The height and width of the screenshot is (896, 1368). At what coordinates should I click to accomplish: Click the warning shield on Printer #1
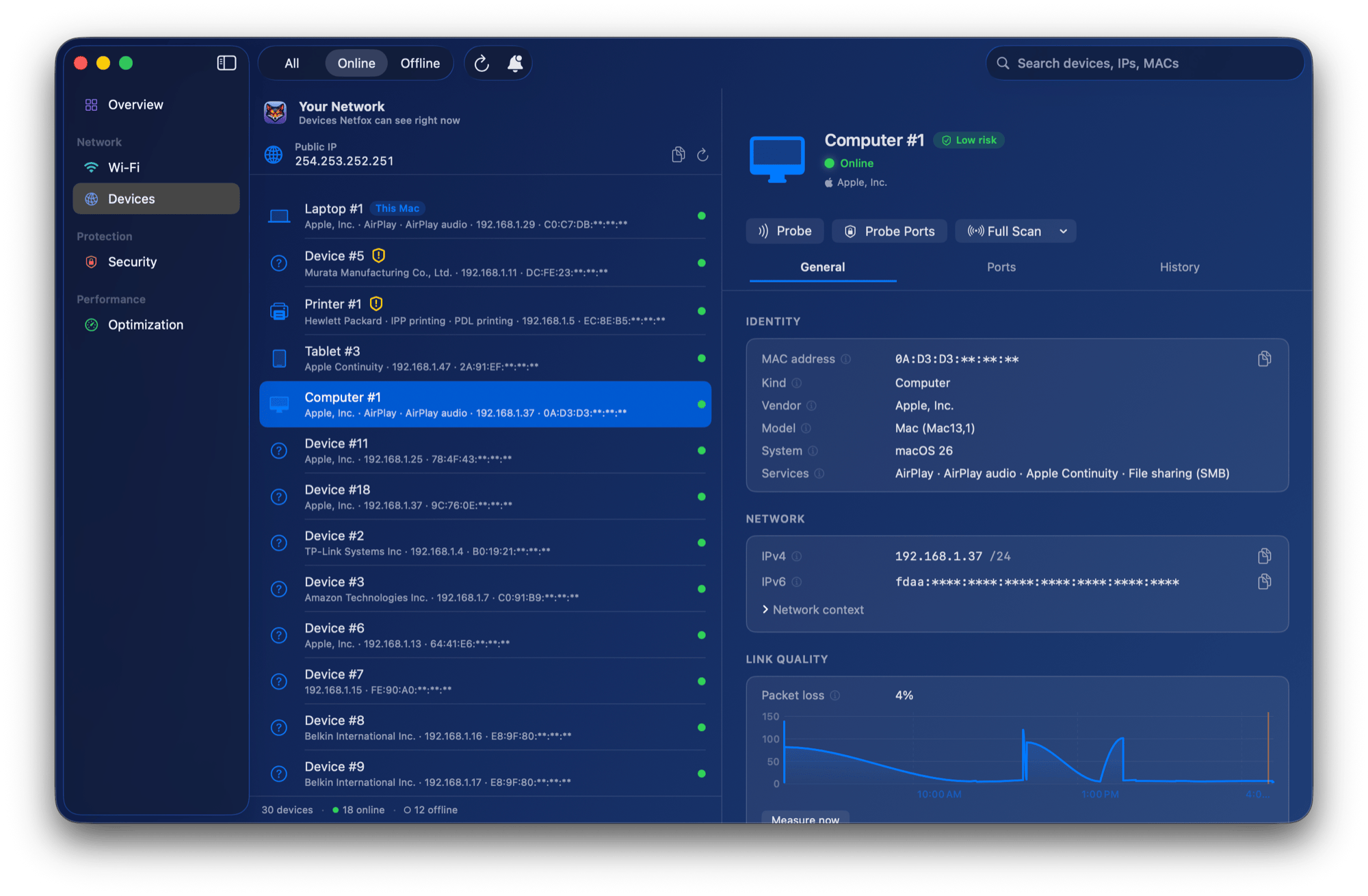(376, 304)
